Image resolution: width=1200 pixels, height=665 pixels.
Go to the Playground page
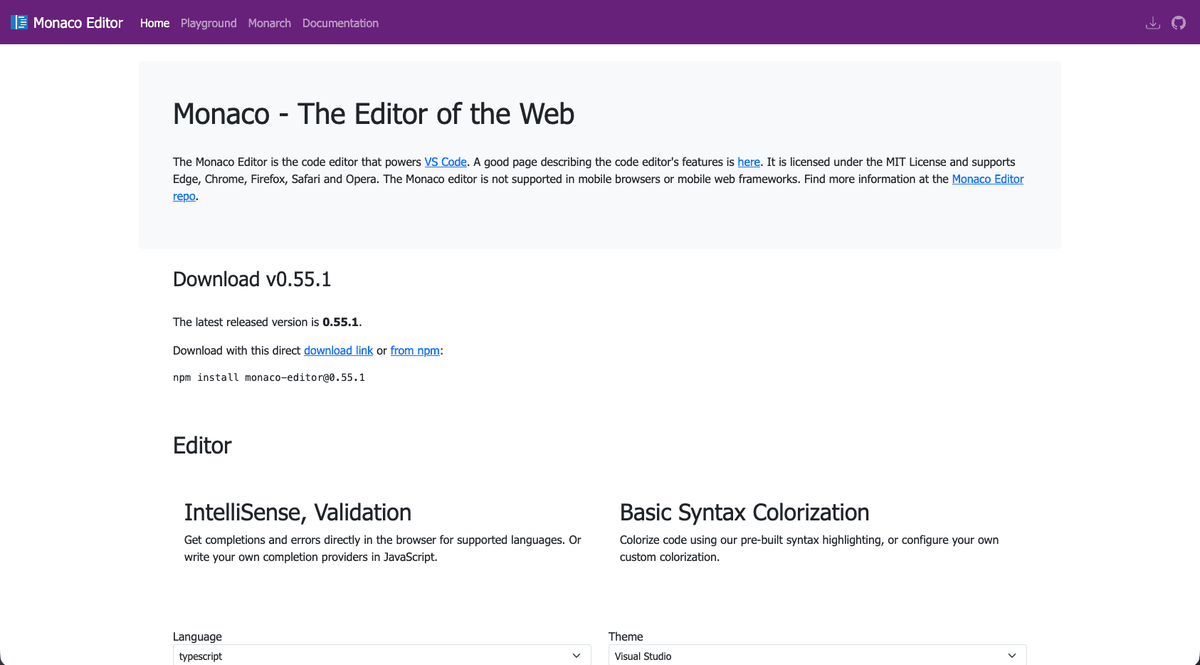coord(209,23)
